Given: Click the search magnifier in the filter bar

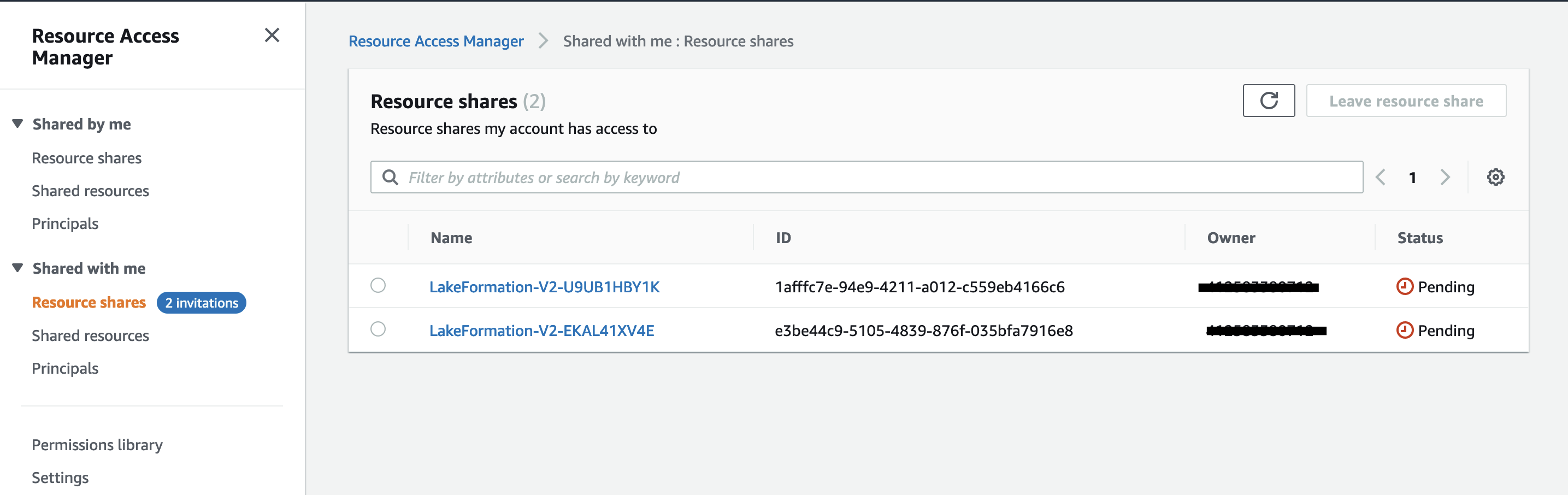Looking at the screenshot, I should click(x=390, y=177).
